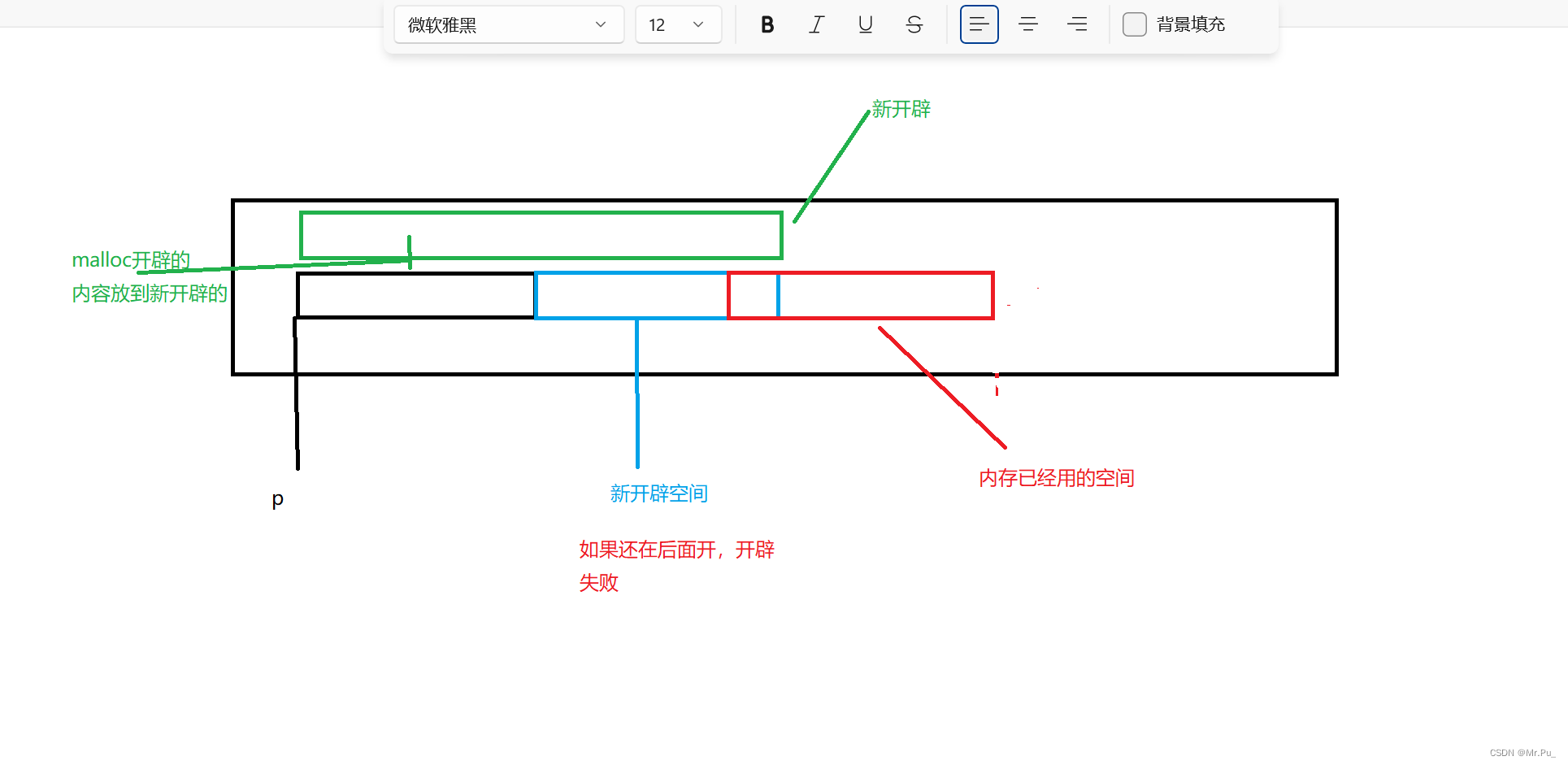Apply strikethrough formatting

coord(914,24)
